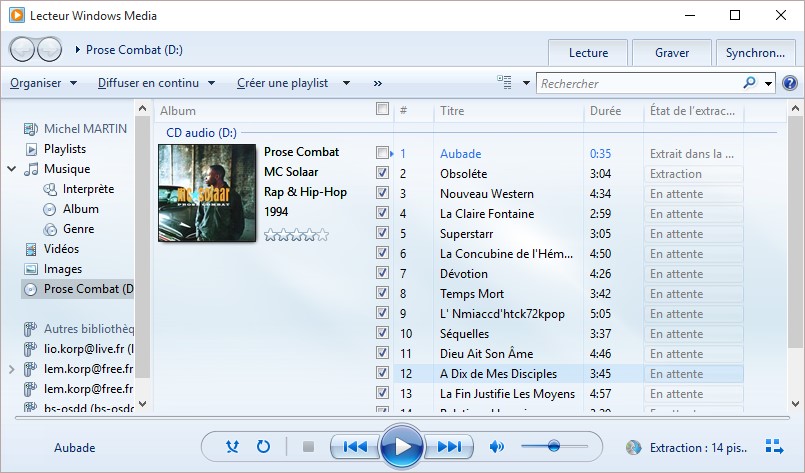805x473 pixels.
Task: Click the view options icon
Action: (x=504, y=82)
